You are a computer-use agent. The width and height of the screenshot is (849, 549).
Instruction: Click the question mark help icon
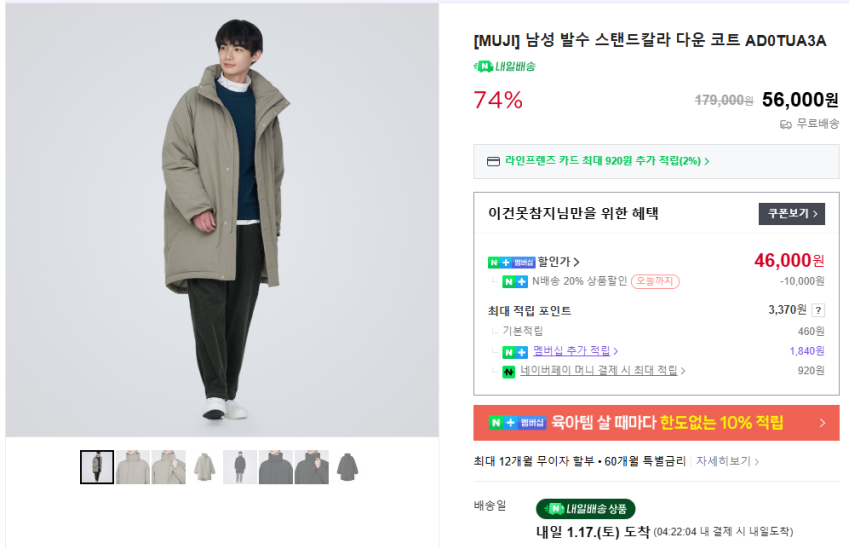(x=818, y=310)
